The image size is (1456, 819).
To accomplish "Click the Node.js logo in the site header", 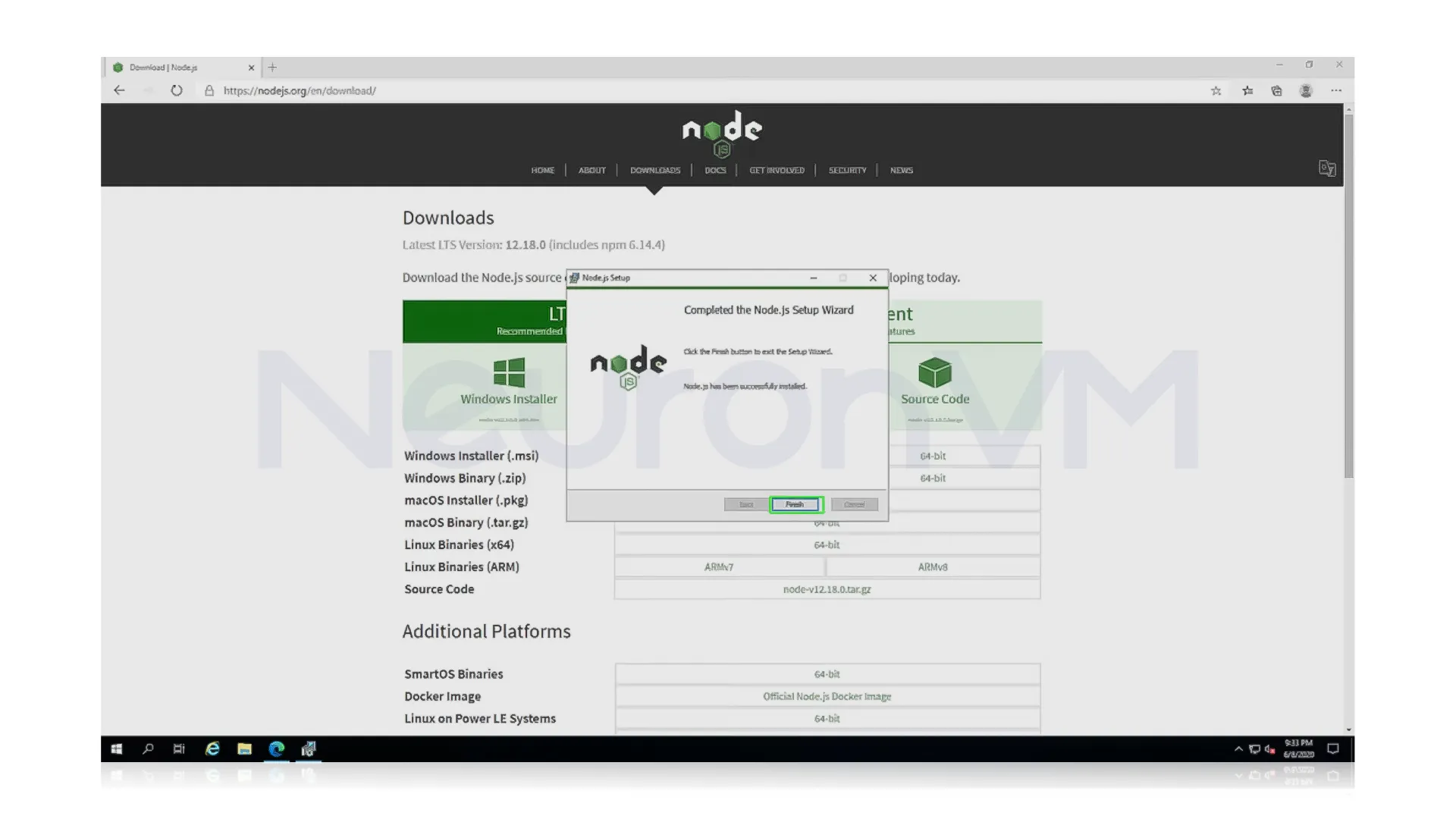I will (x=722, y=133).
